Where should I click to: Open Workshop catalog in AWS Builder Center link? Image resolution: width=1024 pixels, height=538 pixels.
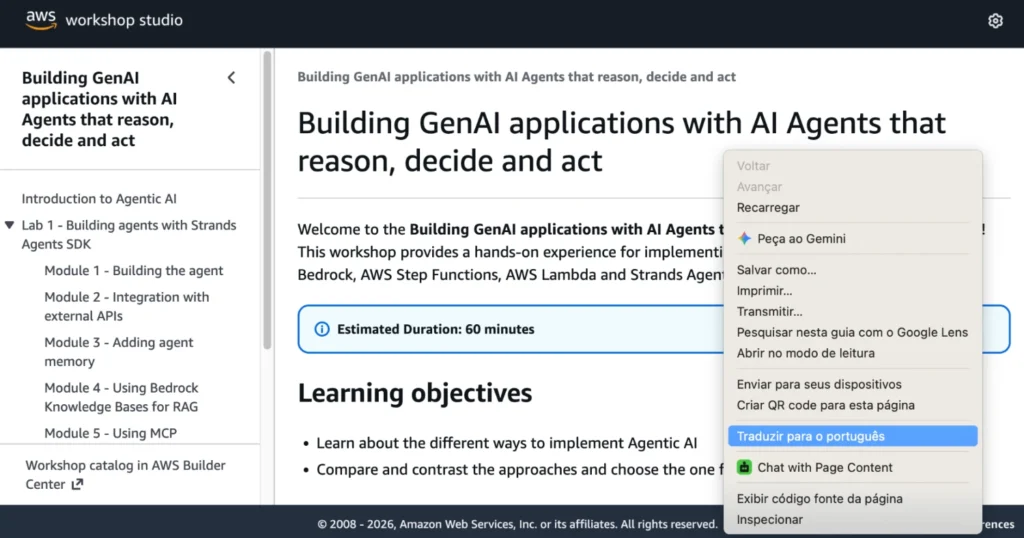pyautogui.click(x=125, y=475)
